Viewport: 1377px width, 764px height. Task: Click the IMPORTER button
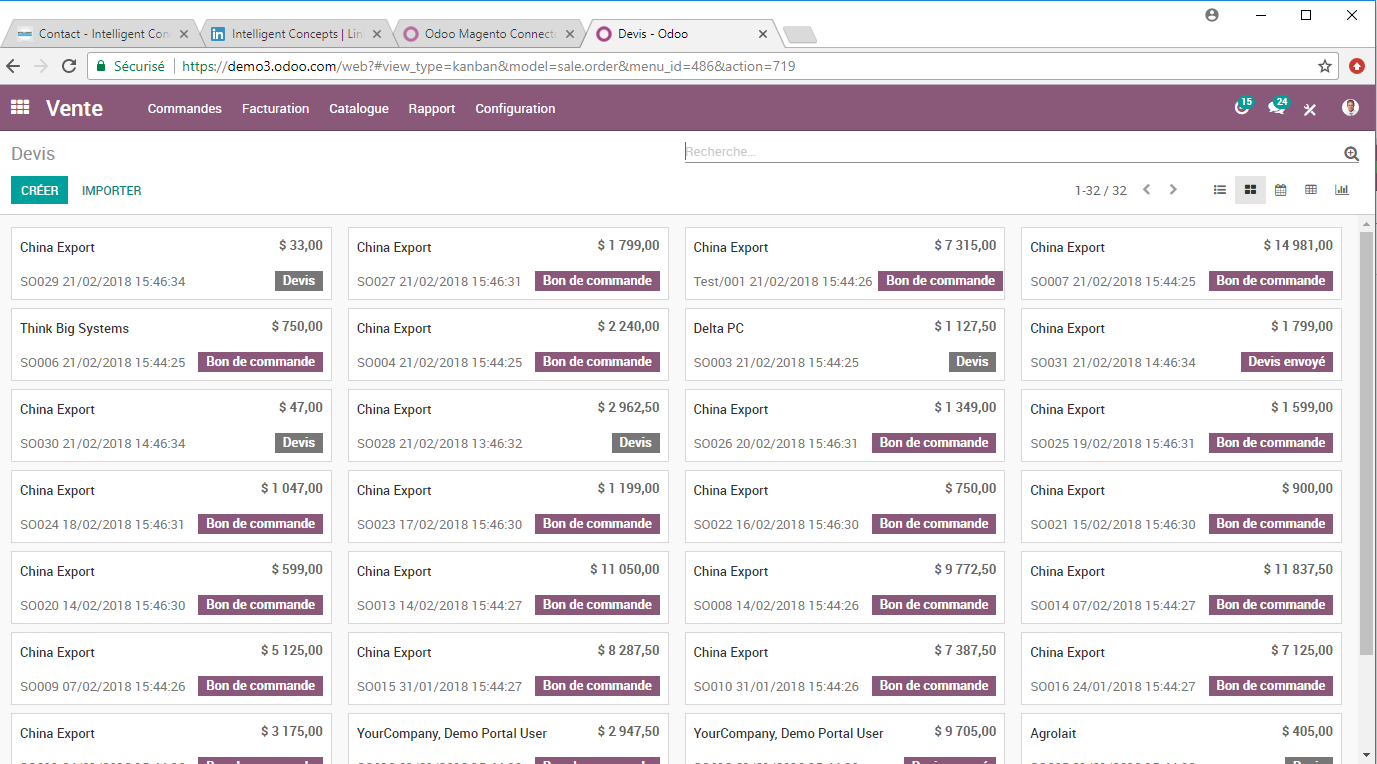pyautogui.click(x=112, y=190)
